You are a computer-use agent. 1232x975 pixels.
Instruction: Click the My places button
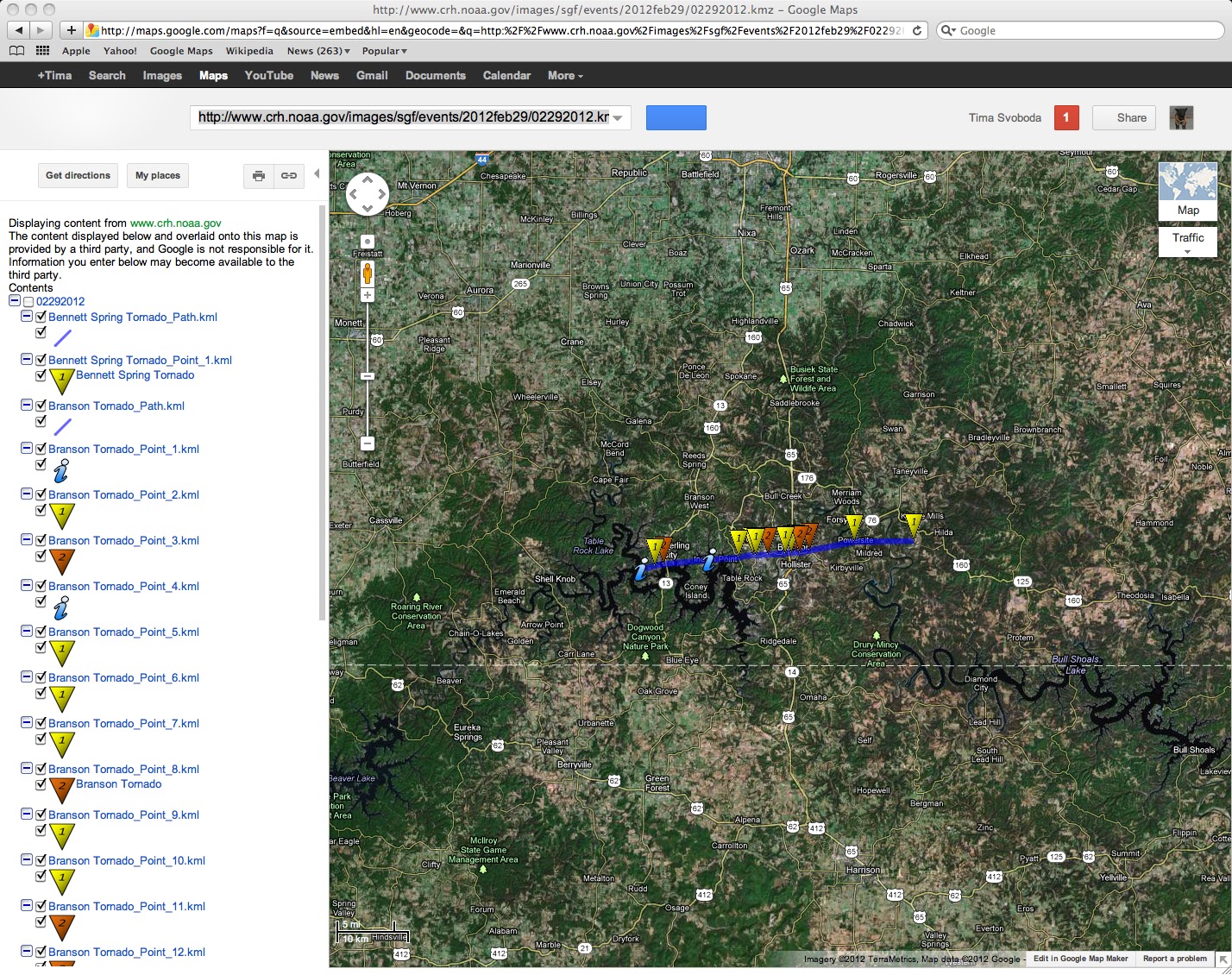158,175
